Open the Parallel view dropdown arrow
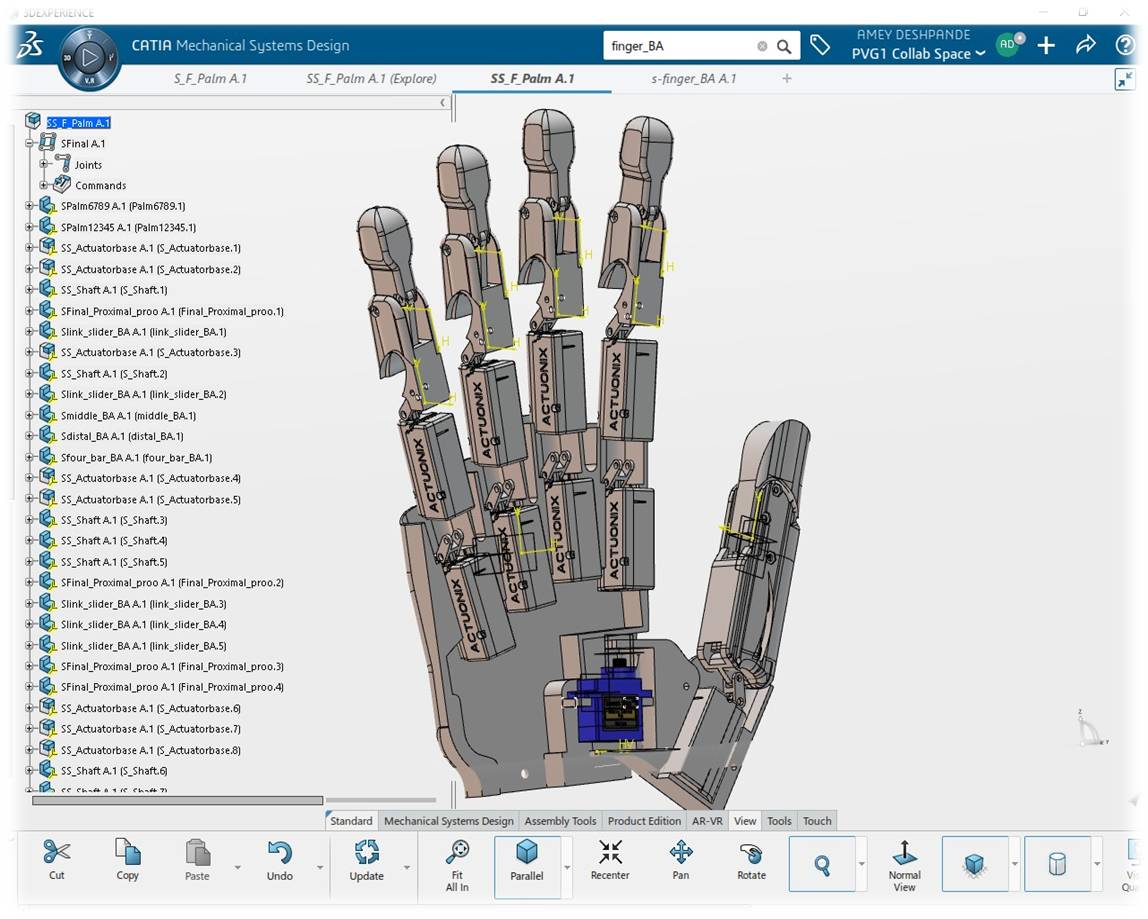The image size is (1148, 919). click(567, 868)
